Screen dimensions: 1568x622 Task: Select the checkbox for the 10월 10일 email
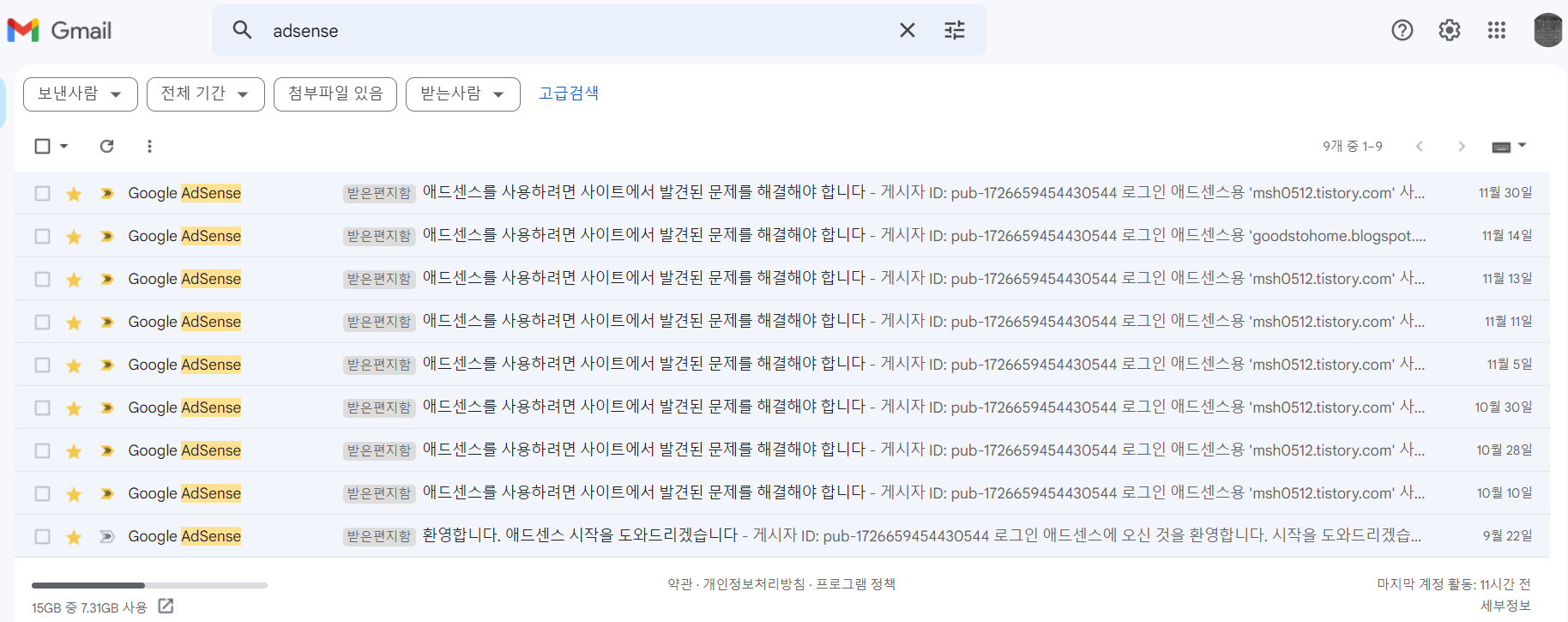[x=42, y=493]
